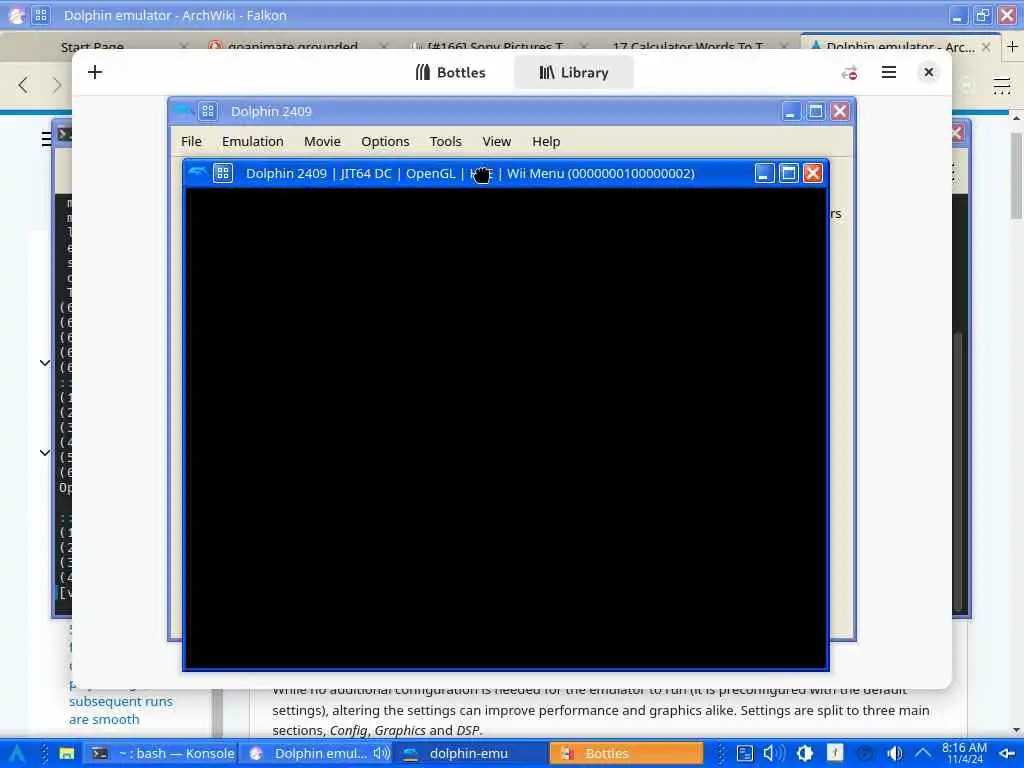Open the Falkon main menu icon
Screen dimensions: 1024x768
1001,85
